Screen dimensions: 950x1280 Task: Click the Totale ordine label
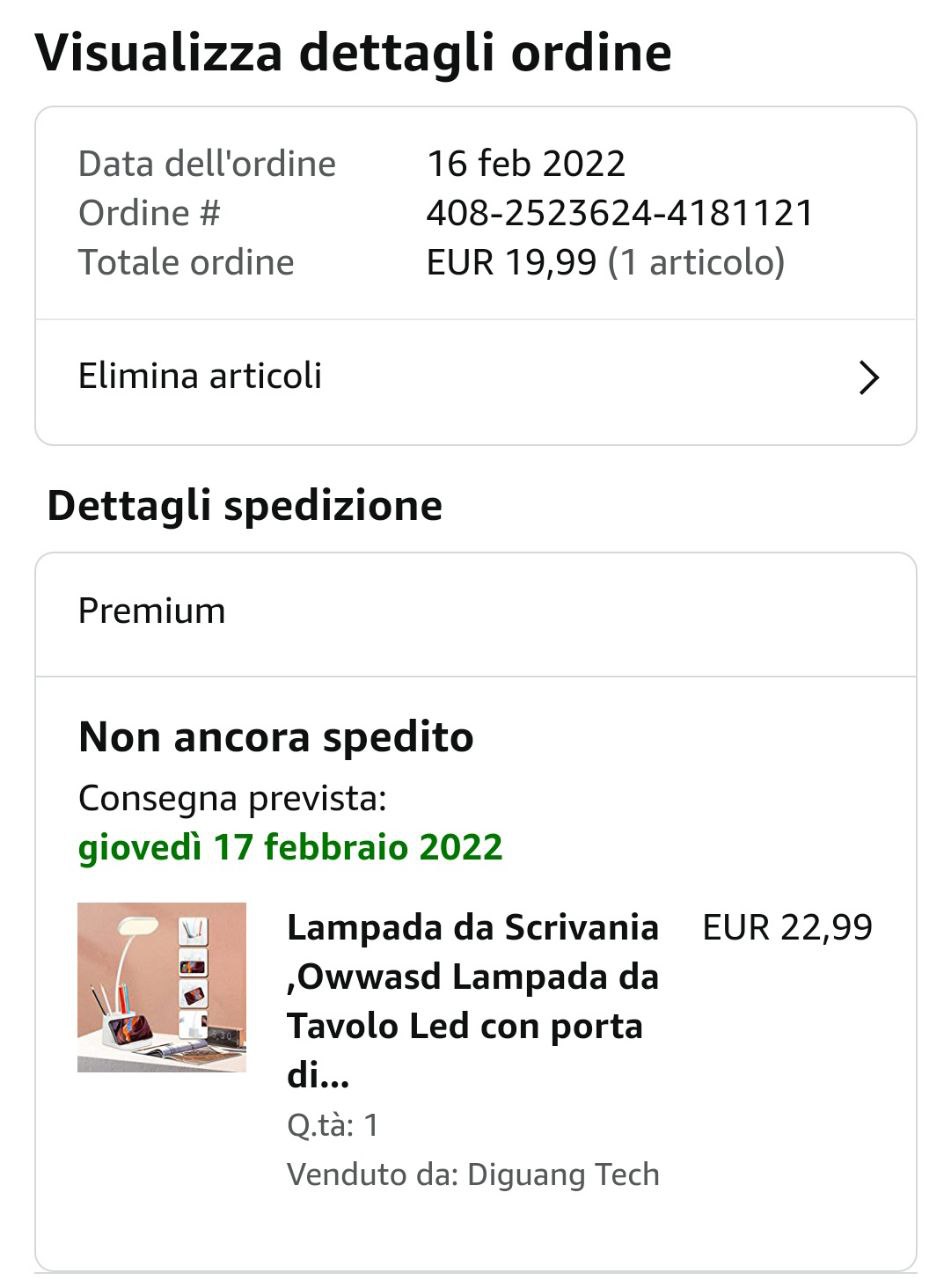point(186,262)
